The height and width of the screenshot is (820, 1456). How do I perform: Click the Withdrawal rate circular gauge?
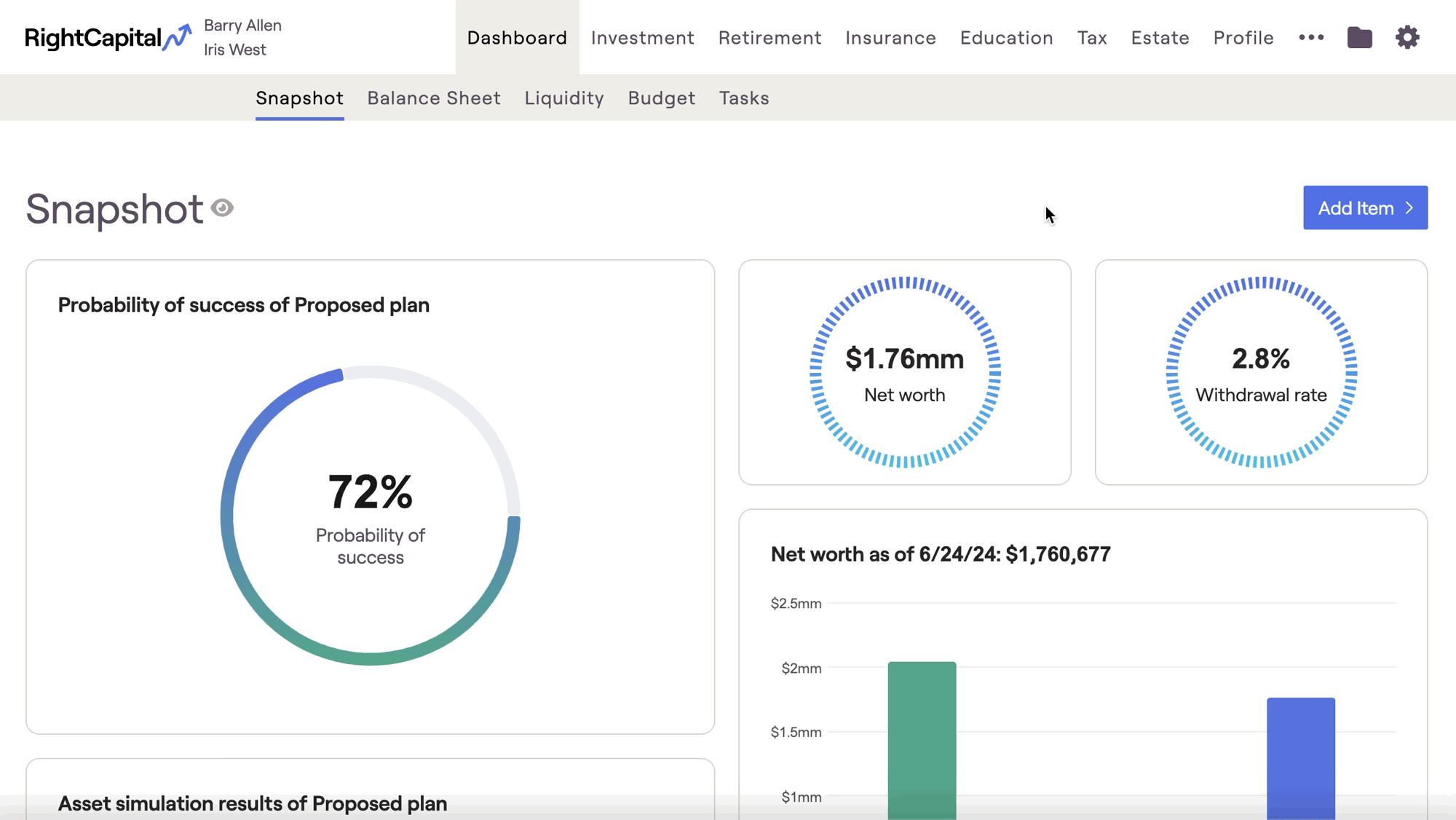click(1261, 372)
